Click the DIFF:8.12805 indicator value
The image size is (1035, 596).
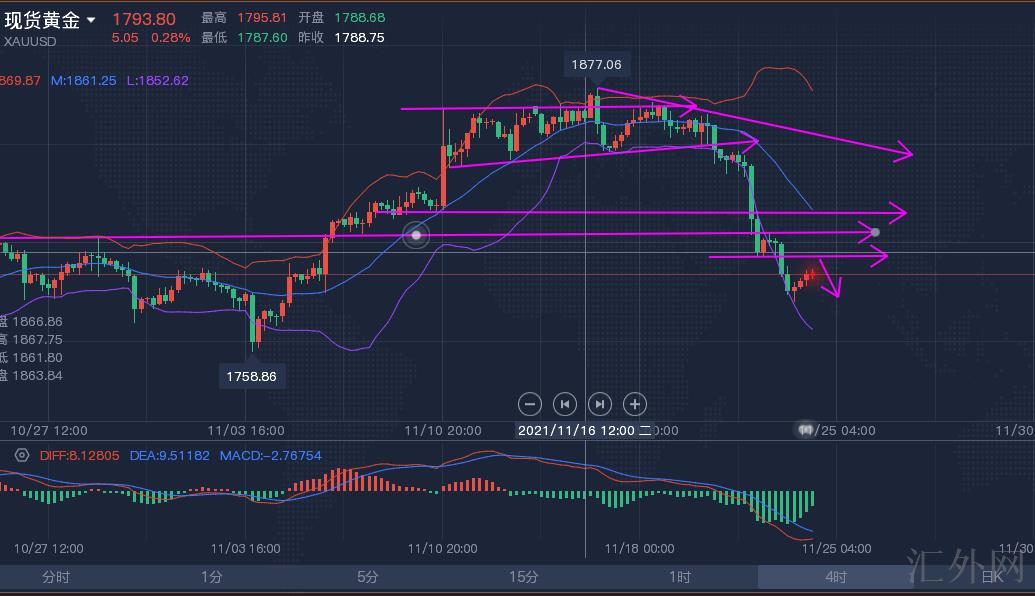79,455
